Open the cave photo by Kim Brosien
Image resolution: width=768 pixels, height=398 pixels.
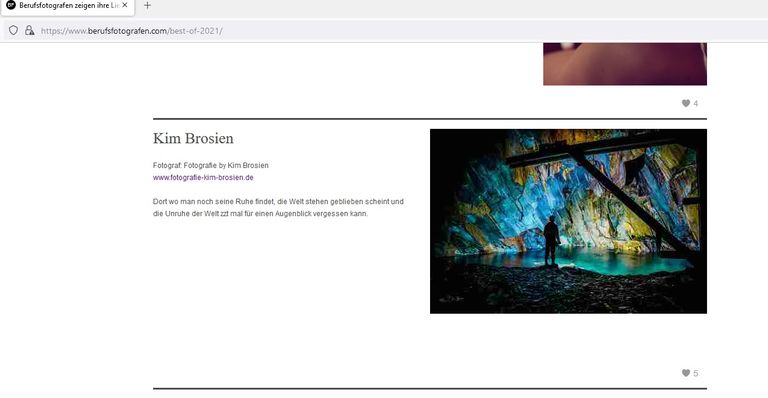click(x=568, y=221)
